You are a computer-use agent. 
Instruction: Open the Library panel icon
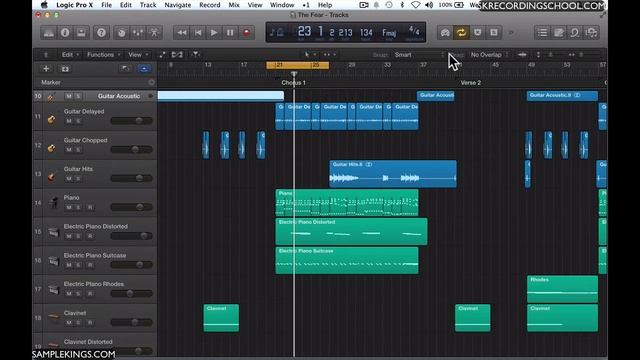coord(49,33)
